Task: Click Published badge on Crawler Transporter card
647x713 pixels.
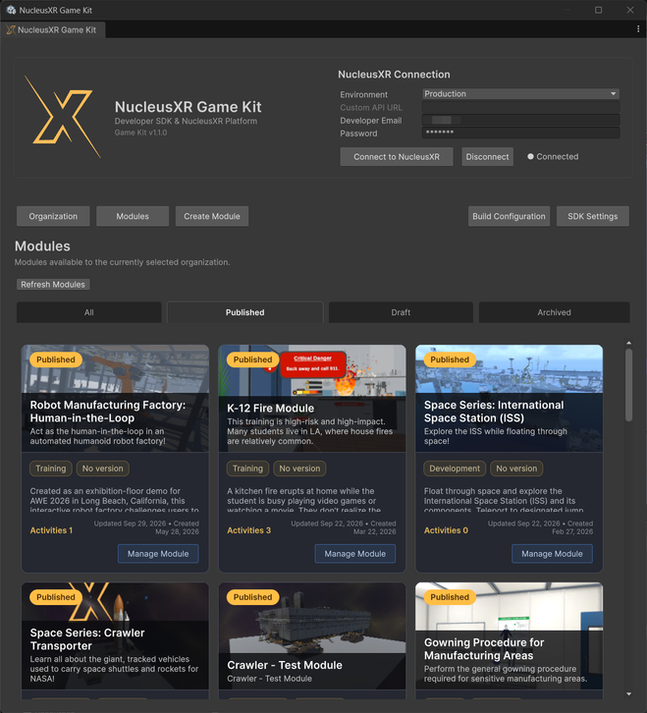Action: point(56,597)
